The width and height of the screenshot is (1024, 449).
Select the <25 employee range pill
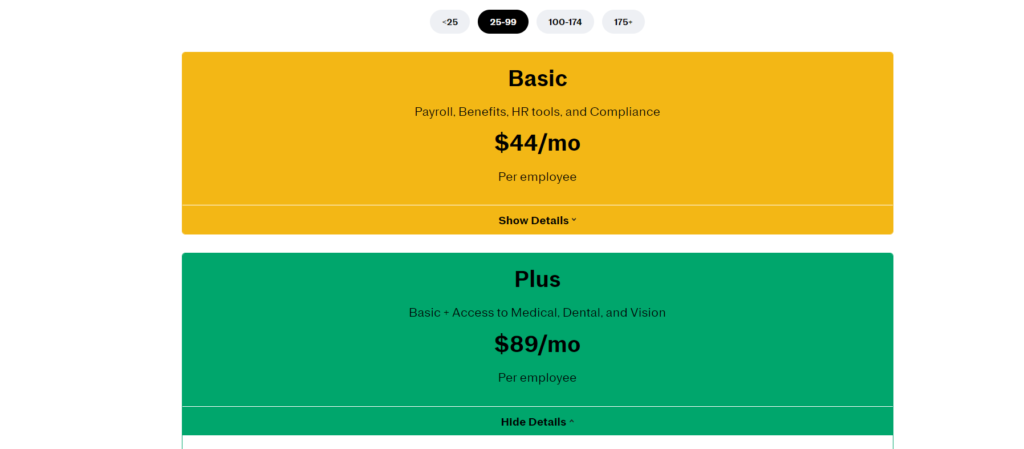click(x=450, y=22)
